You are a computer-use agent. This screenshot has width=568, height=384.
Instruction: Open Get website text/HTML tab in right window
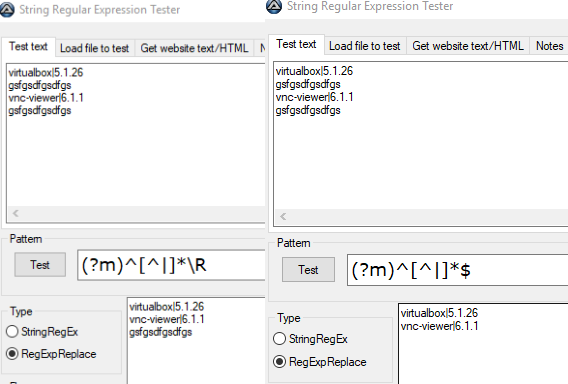(468, 46)
